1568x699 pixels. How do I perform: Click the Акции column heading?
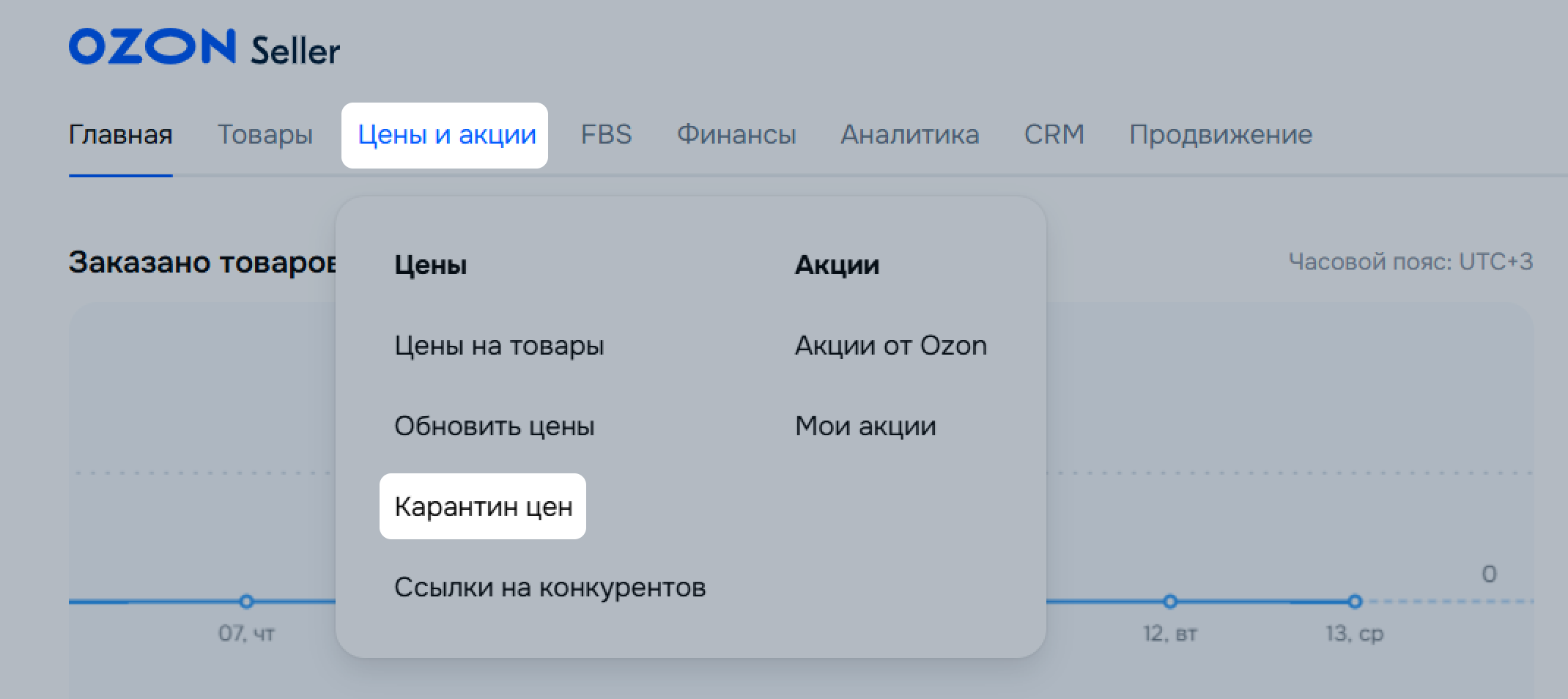point(837,265)
